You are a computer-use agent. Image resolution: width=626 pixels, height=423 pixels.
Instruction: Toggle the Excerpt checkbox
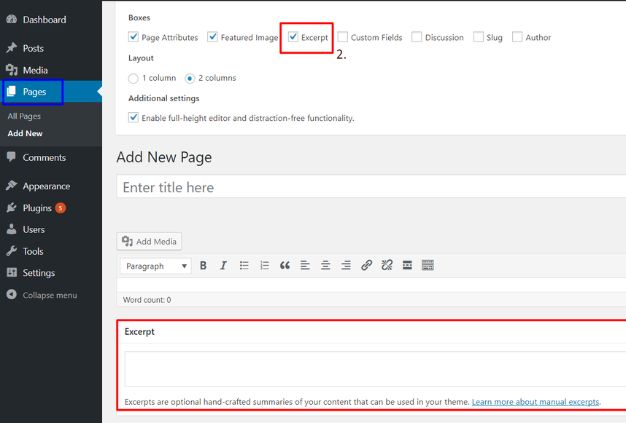(293, 37)
